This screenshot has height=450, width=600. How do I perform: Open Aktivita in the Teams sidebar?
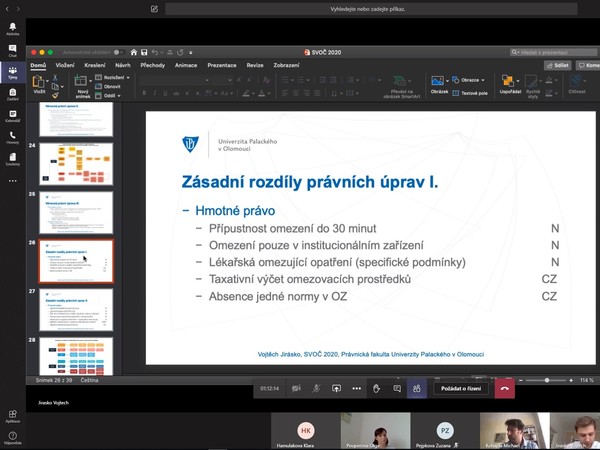[12, 27]
